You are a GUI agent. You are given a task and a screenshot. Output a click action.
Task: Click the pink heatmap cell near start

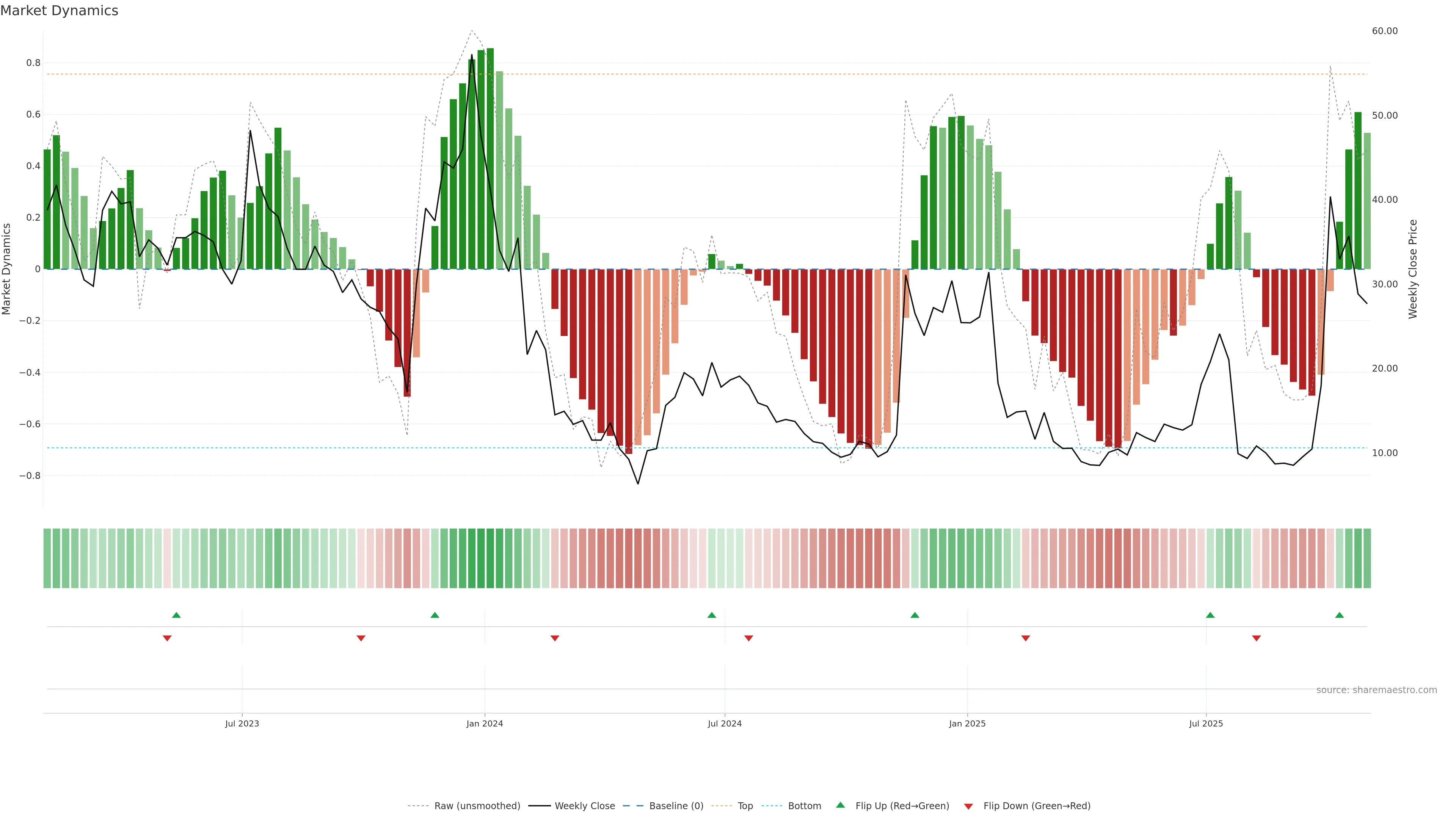pyautogui.click(x=167, y=558)
